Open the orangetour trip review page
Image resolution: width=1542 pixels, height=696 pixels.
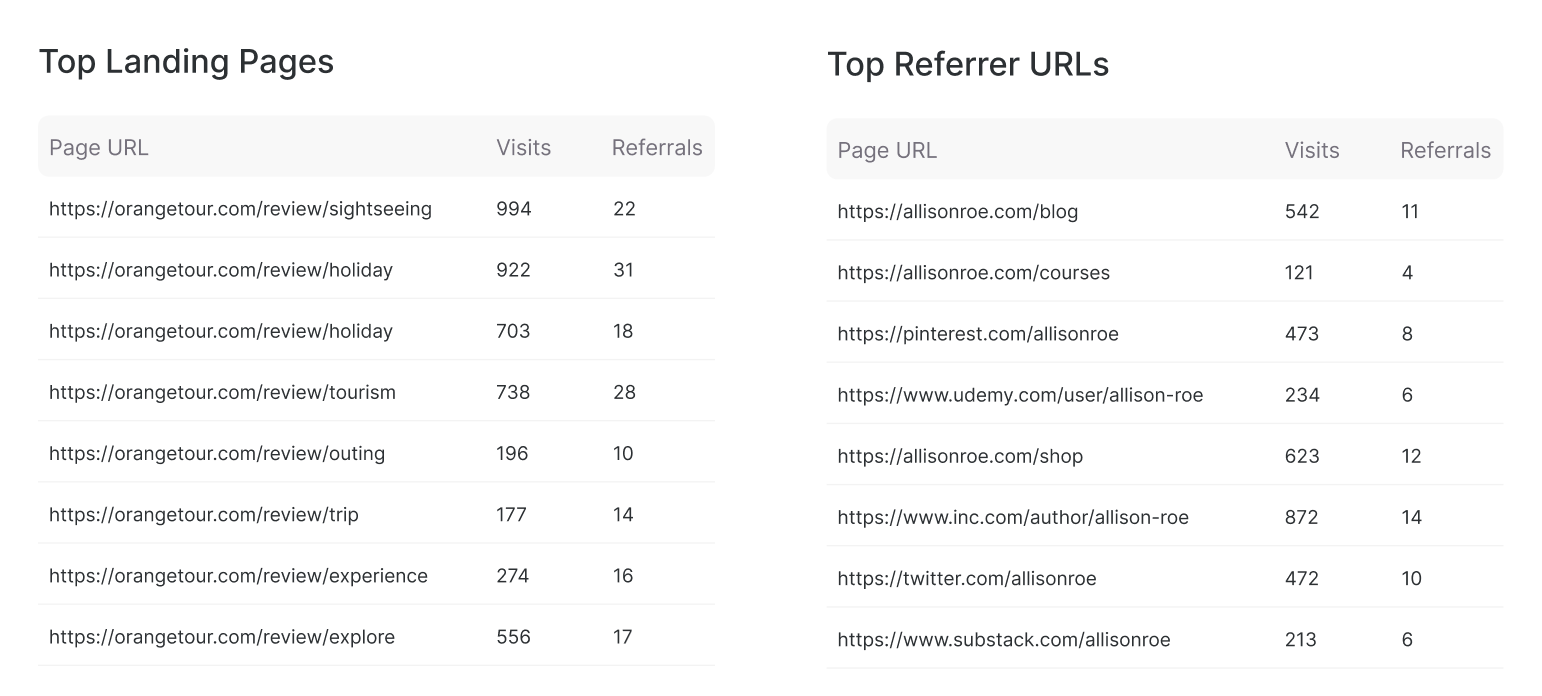(x=204, y=515)
